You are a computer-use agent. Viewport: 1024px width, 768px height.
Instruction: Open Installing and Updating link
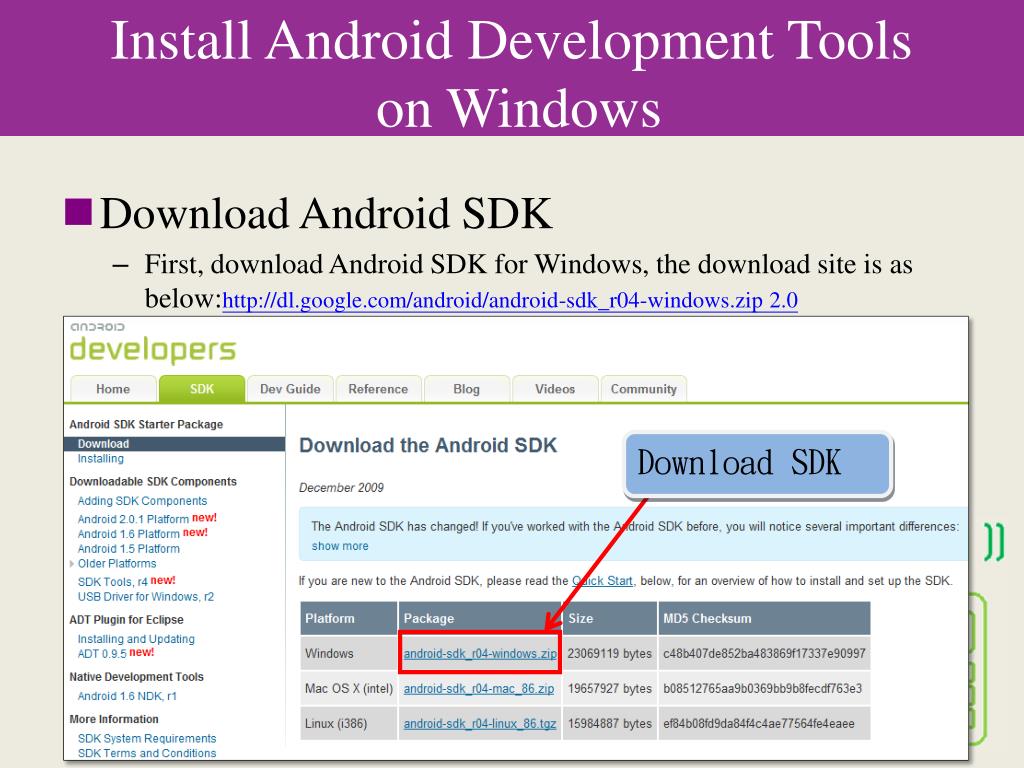pyautogui.click(x=136, y=639)
